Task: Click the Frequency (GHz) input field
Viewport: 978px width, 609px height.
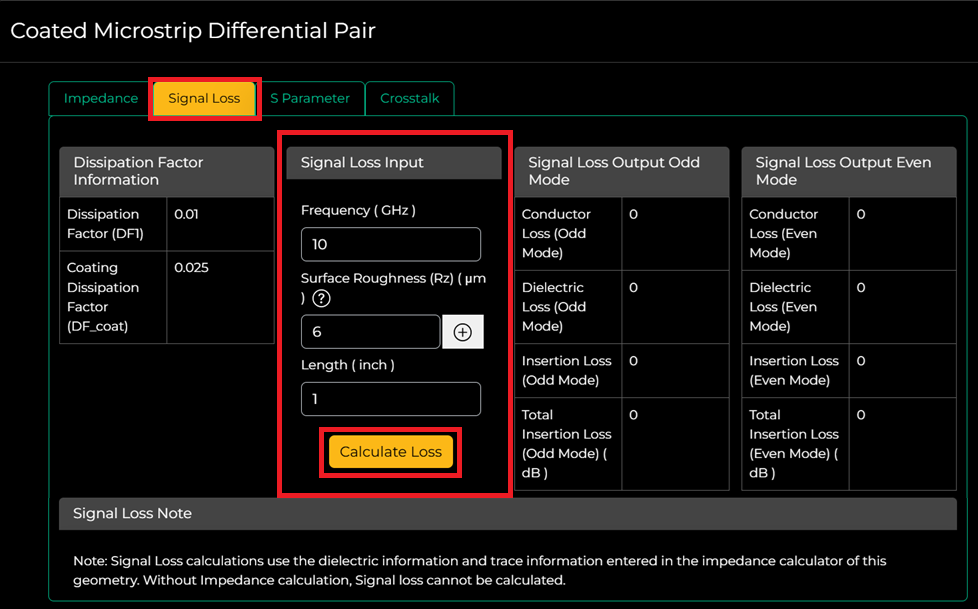Action: click(x=390, y=244)
